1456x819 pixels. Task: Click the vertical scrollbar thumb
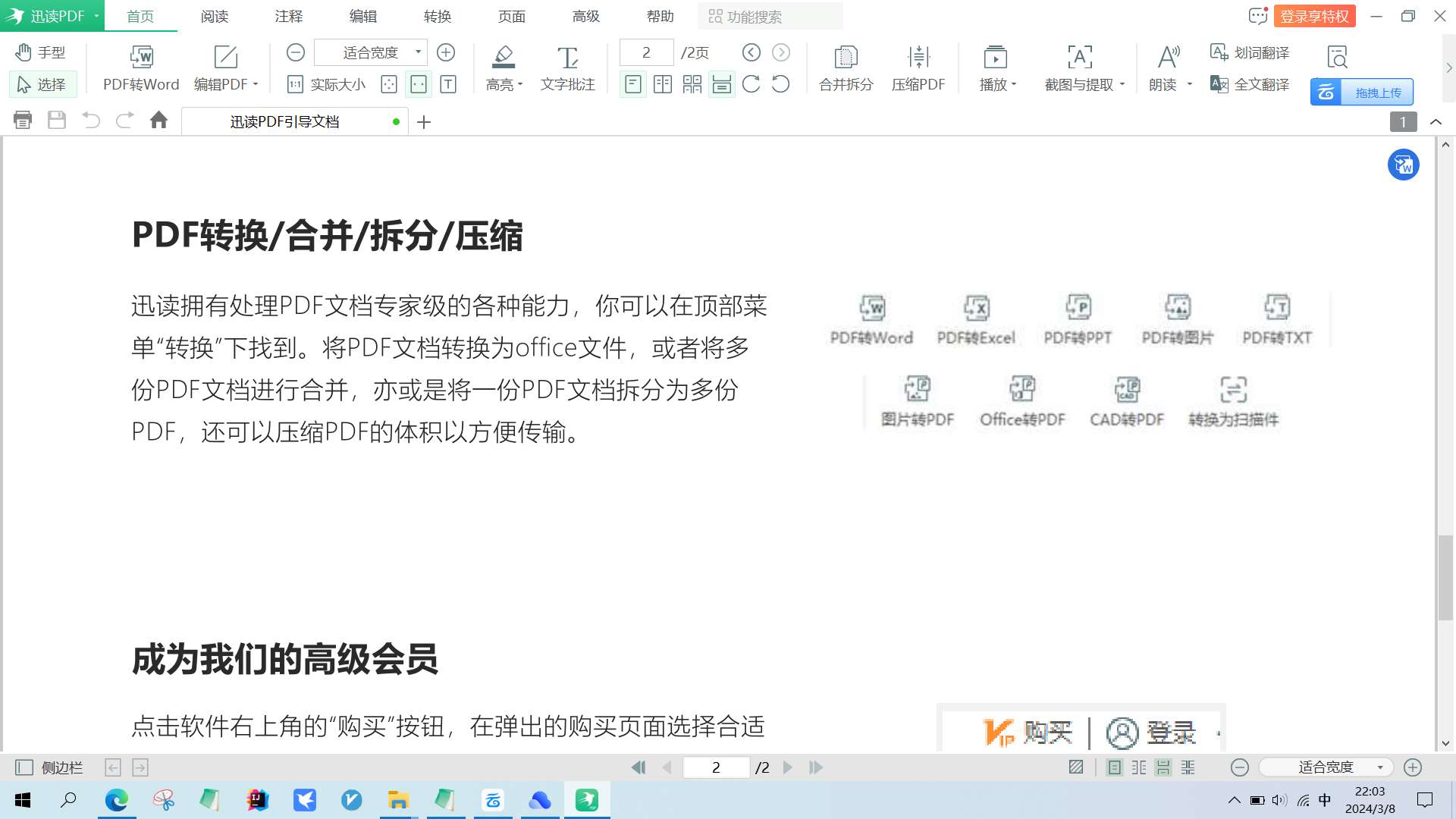point(1445,578)
